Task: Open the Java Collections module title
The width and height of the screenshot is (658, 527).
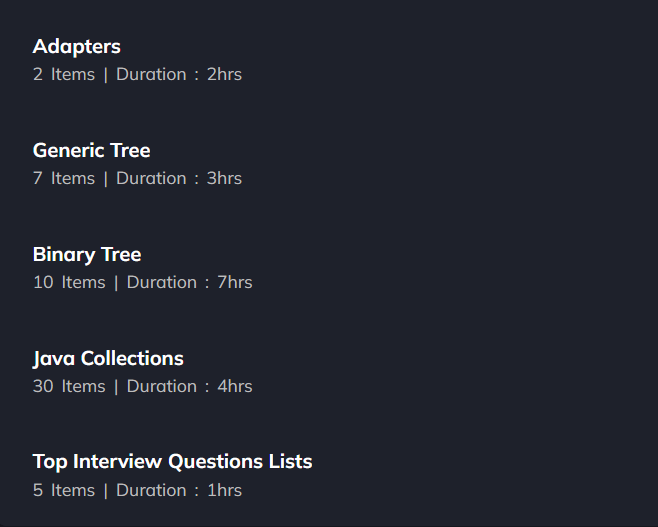Action: [x=108, y=359]
